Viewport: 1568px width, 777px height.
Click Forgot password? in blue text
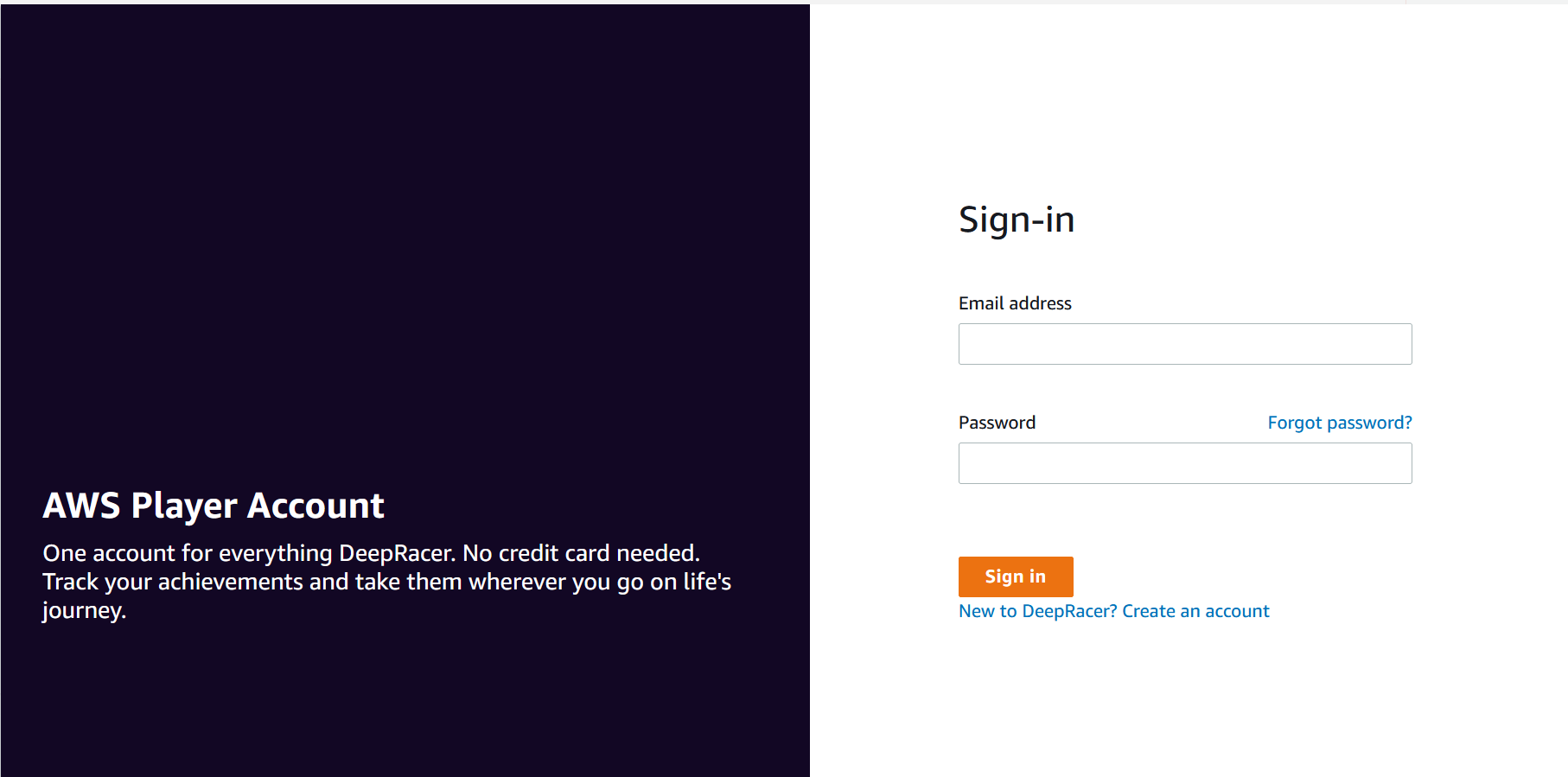pos(1339,422)
